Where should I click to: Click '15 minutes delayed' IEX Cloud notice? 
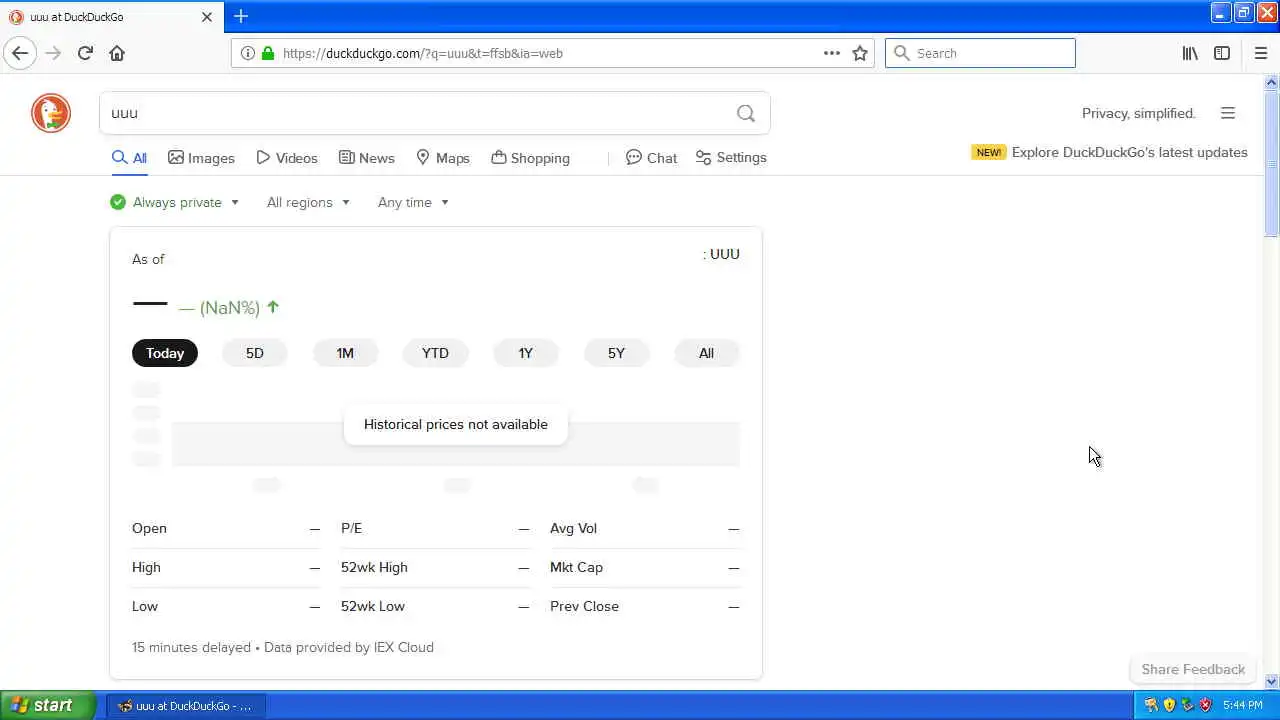(283, 647)
